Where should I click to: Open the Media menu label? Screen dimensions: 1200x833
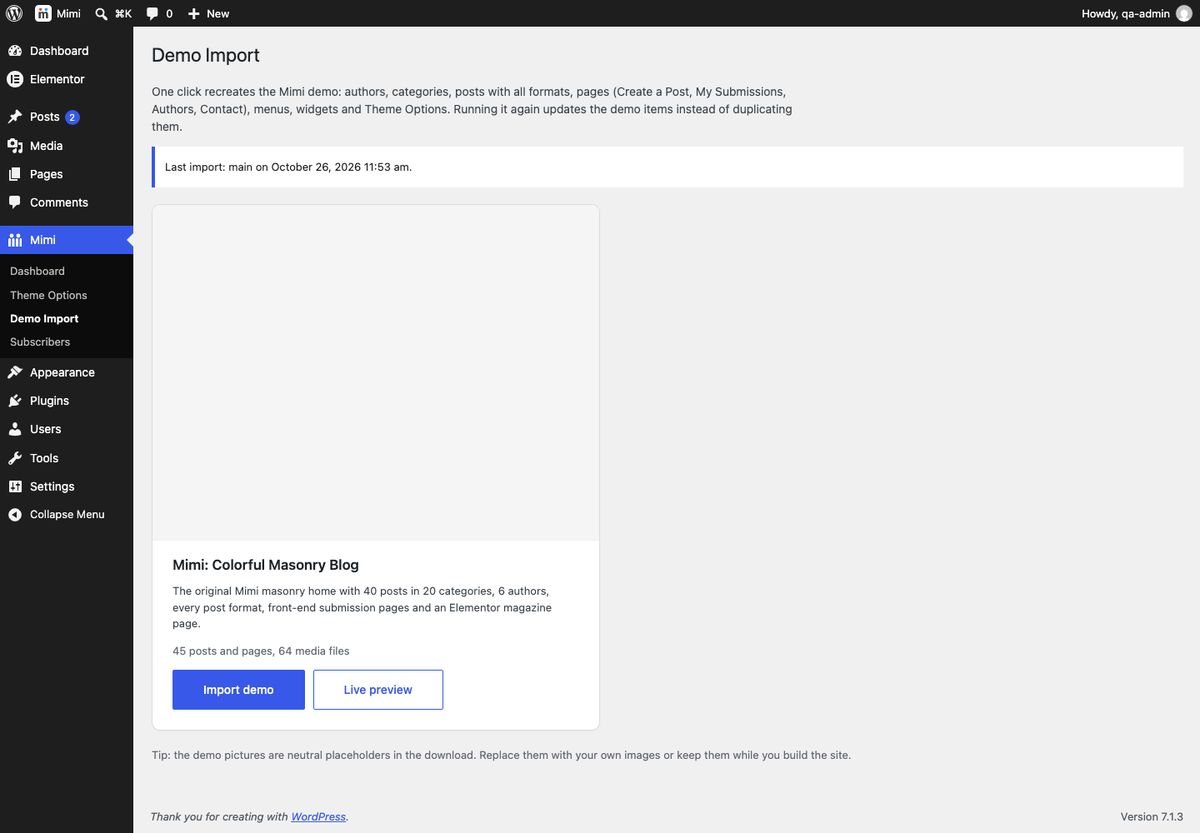point(46,146)
